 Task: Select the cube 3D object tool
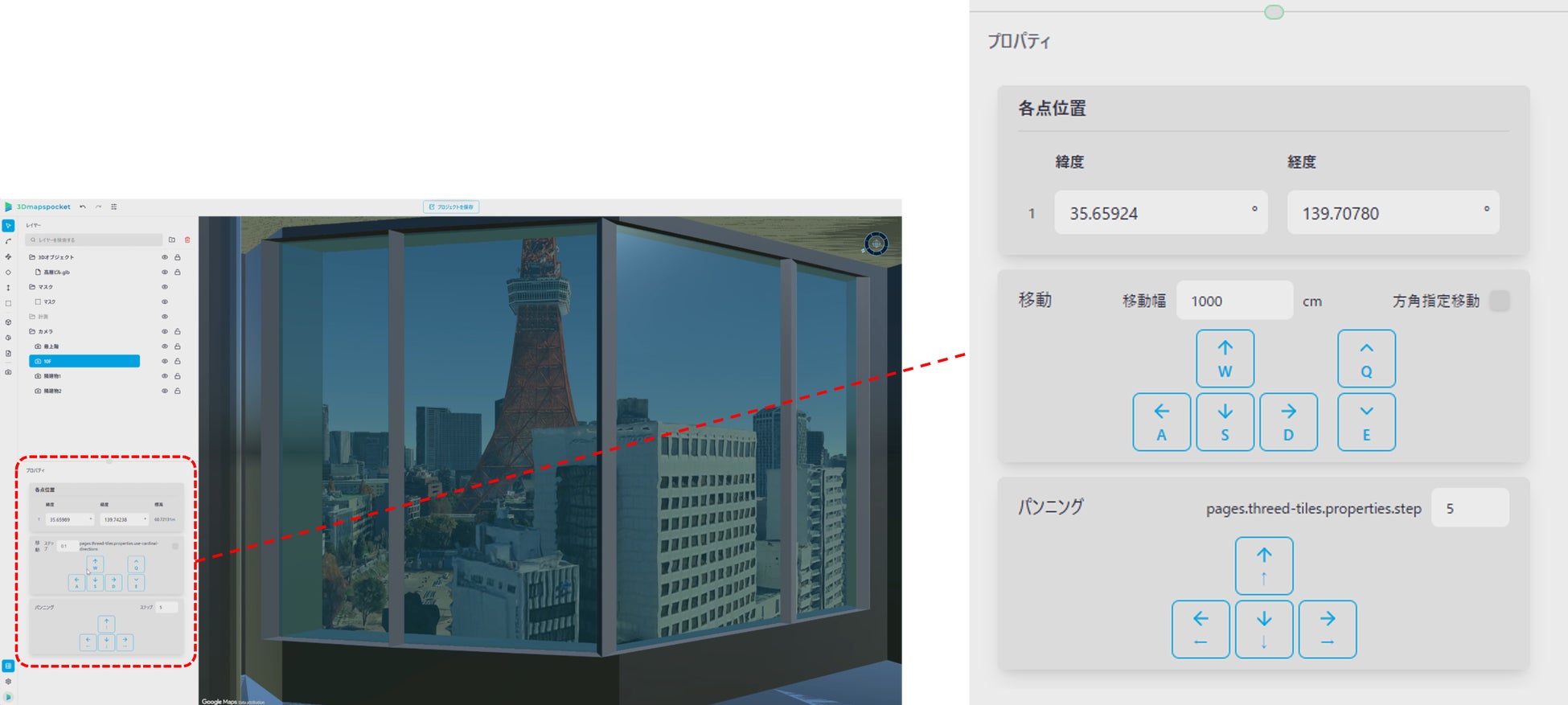[x=8, y=322]
